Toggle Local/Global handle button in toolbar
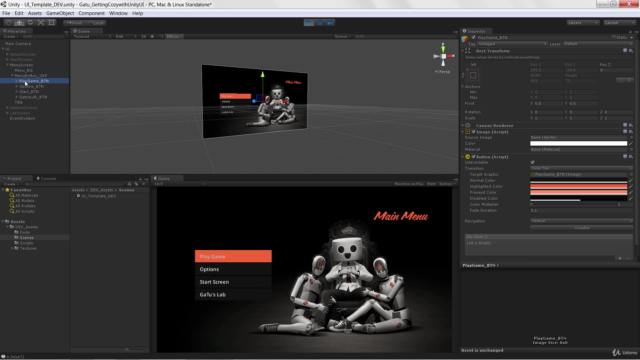The image size is (640, 360). click(96, 23)
